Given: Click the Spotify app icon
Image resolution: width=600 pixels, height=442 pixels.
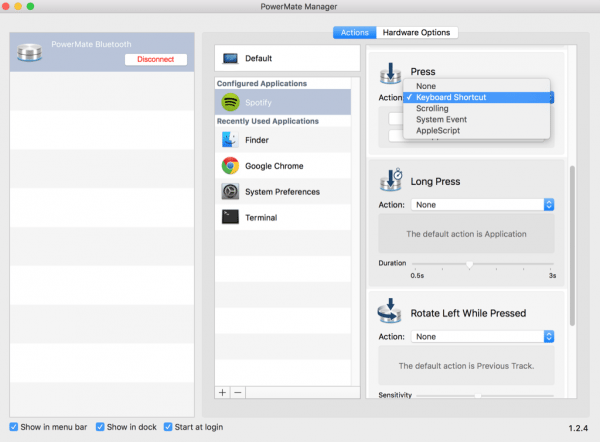Looking at the screenshot, I should coord(230,102).
